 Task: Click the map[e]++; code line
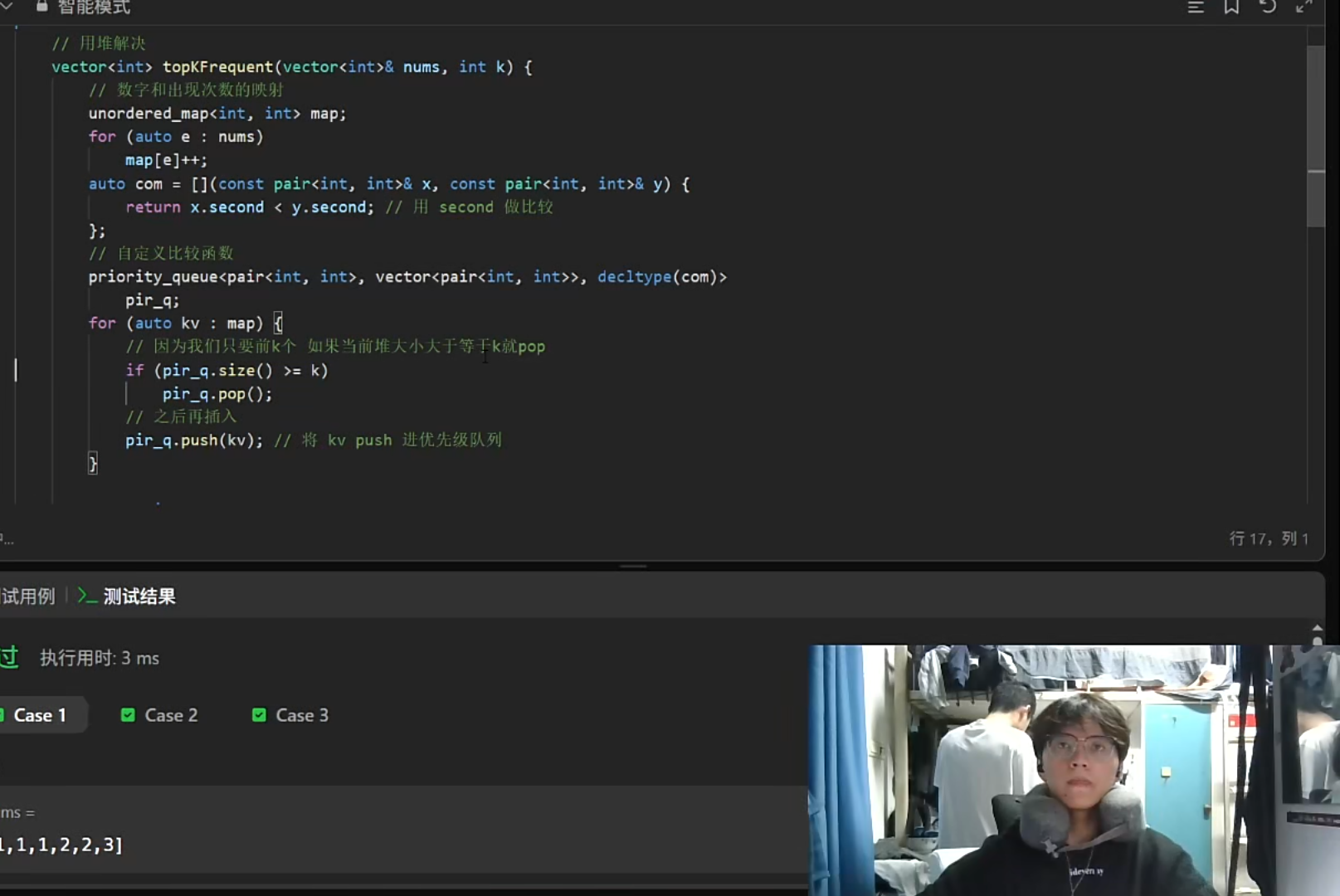166,160
